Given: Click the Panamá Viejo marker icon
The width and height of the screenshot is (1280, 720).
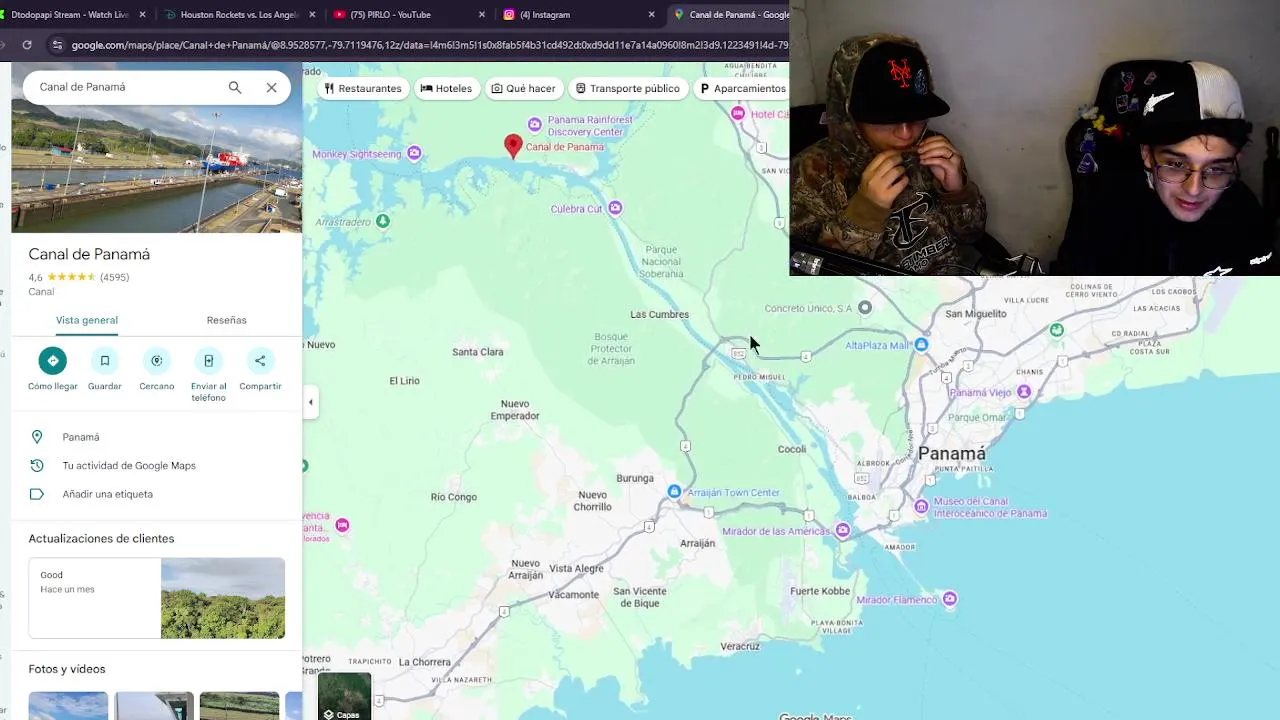Looking at the screenshot, I should [x=1023, y=392].
